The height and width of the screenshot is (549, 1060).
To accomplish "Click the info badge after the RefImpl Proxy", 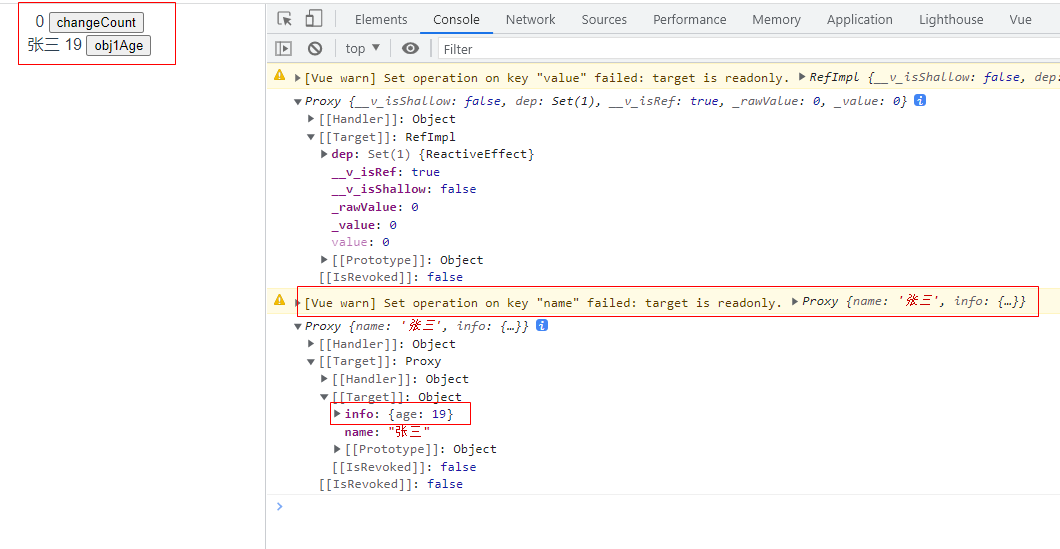I will click(x=919, y=101).
